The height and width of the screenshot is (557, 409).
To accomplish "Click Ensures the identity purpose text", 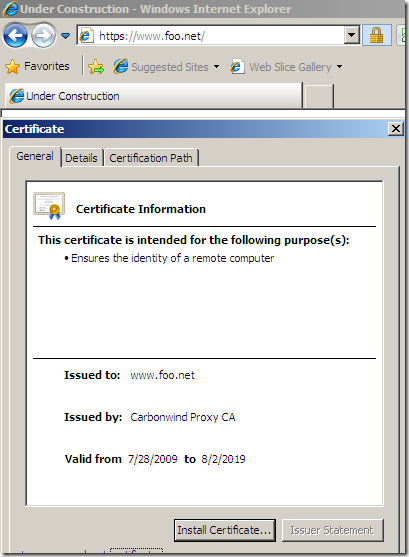I will (x=172, y=258).
